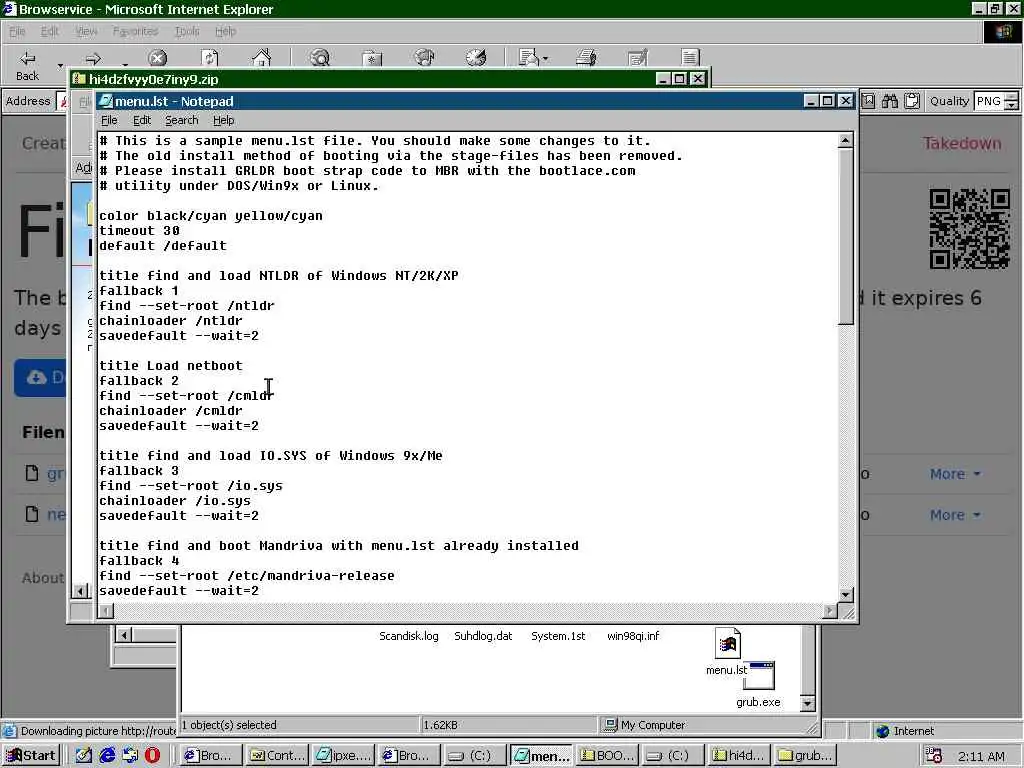
Task: Select the Scandisk.log file
Action: [x=409, y=635]
